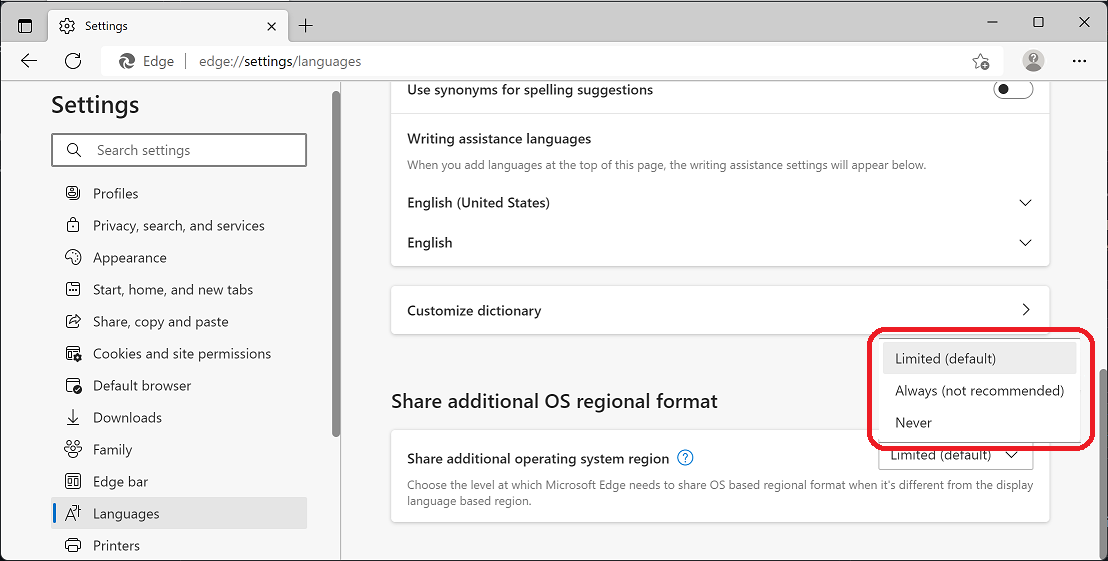Click the tab actions icon in title bar
The width and height of the screenshot is (1108, 561).
25,26
